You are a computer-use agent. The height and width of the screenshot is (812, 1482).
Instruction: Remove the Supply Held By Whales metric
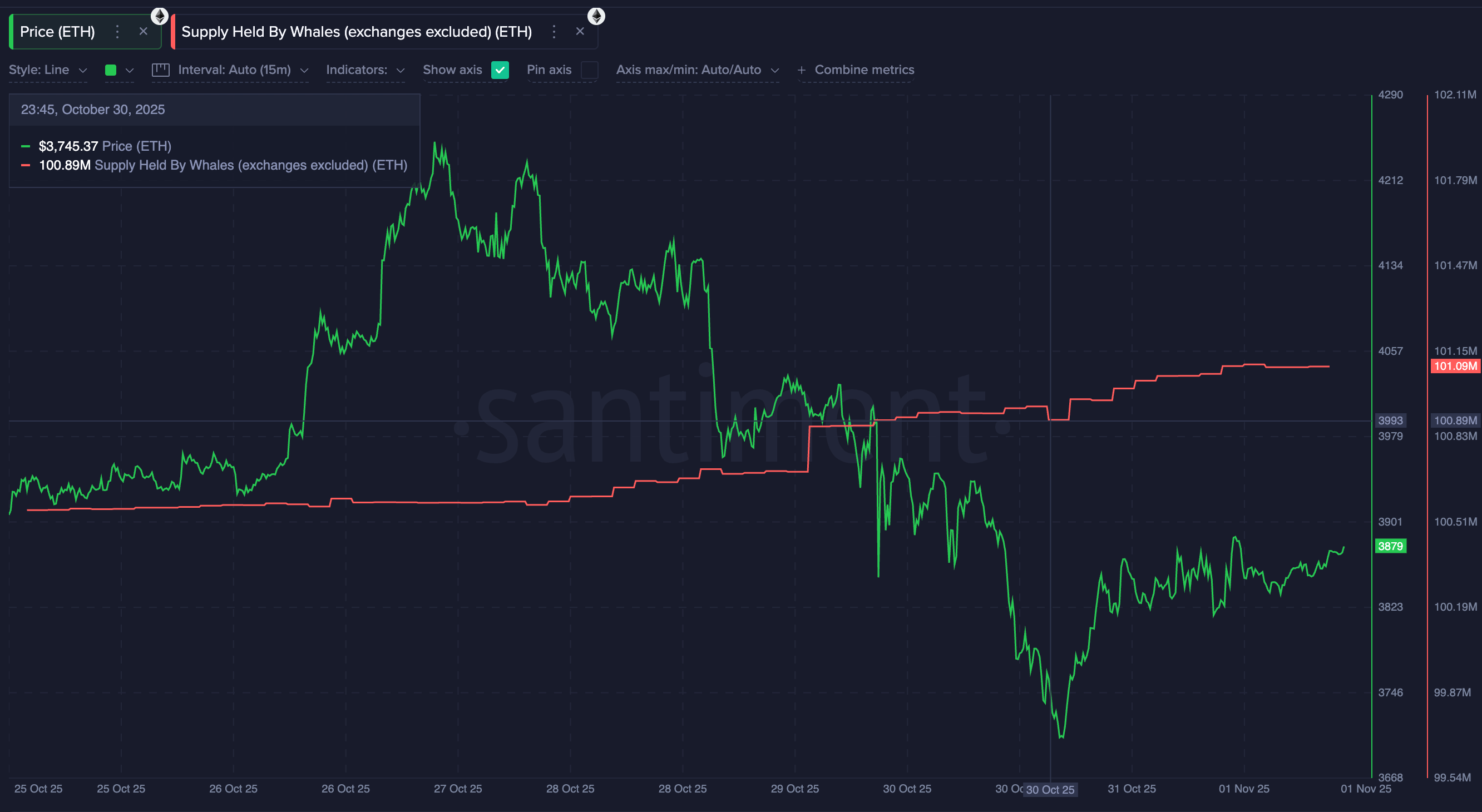pyautogui.click(x=580, y=32)
